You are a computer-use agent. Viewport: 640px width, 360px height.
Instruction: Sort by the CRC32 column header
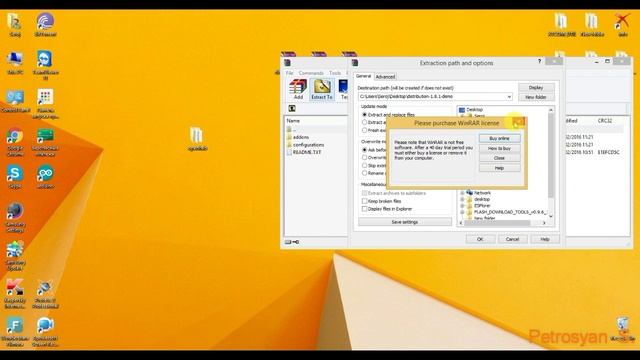coord(604,121)
